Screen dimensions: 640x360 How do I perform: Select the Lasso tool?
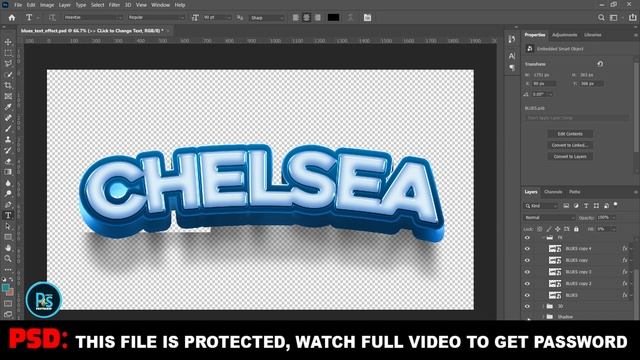8,64
